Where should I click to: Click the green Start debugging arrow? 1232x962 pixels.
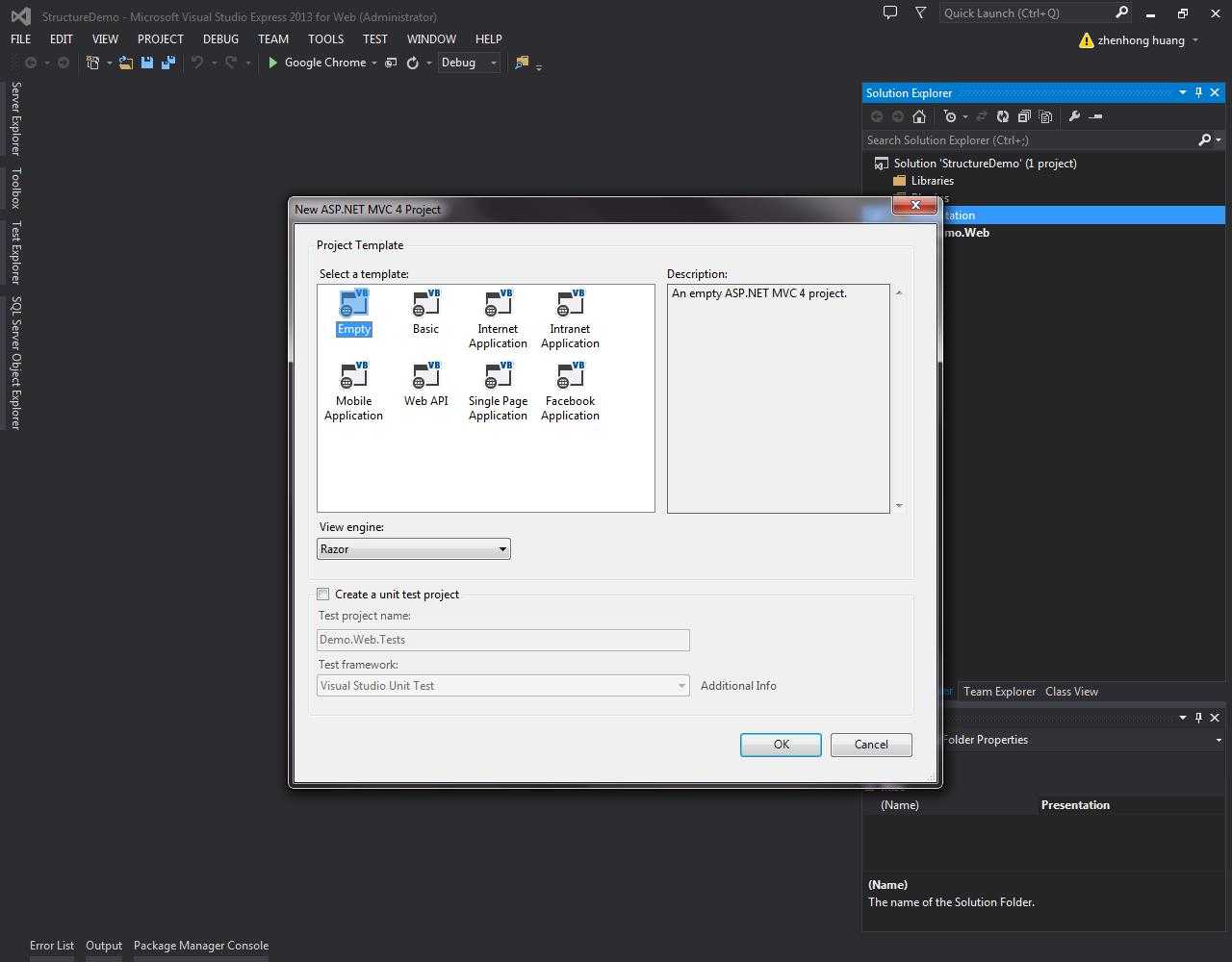coord(273,63)
